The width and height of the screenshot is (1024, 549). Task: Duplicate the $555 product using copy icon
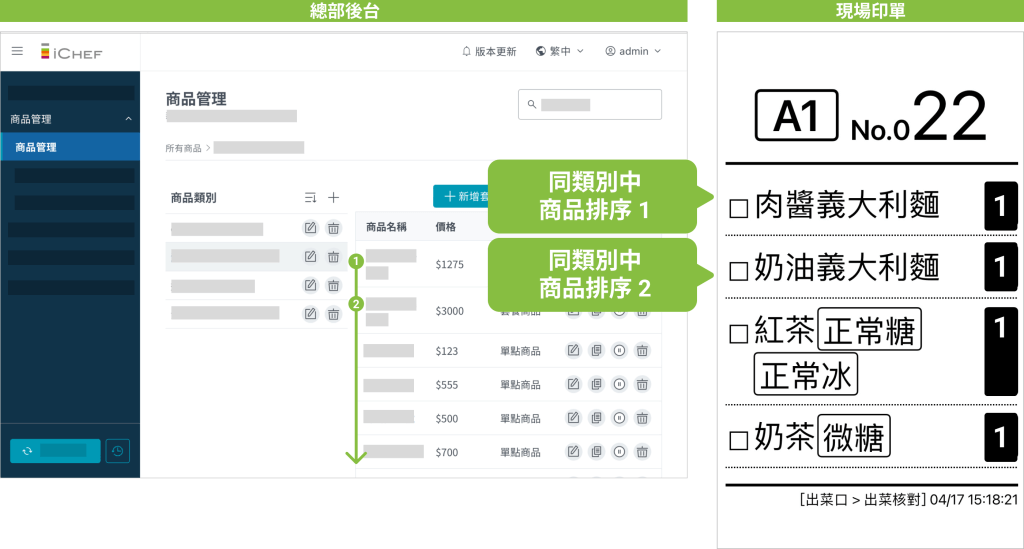click(x=596, y=384)
